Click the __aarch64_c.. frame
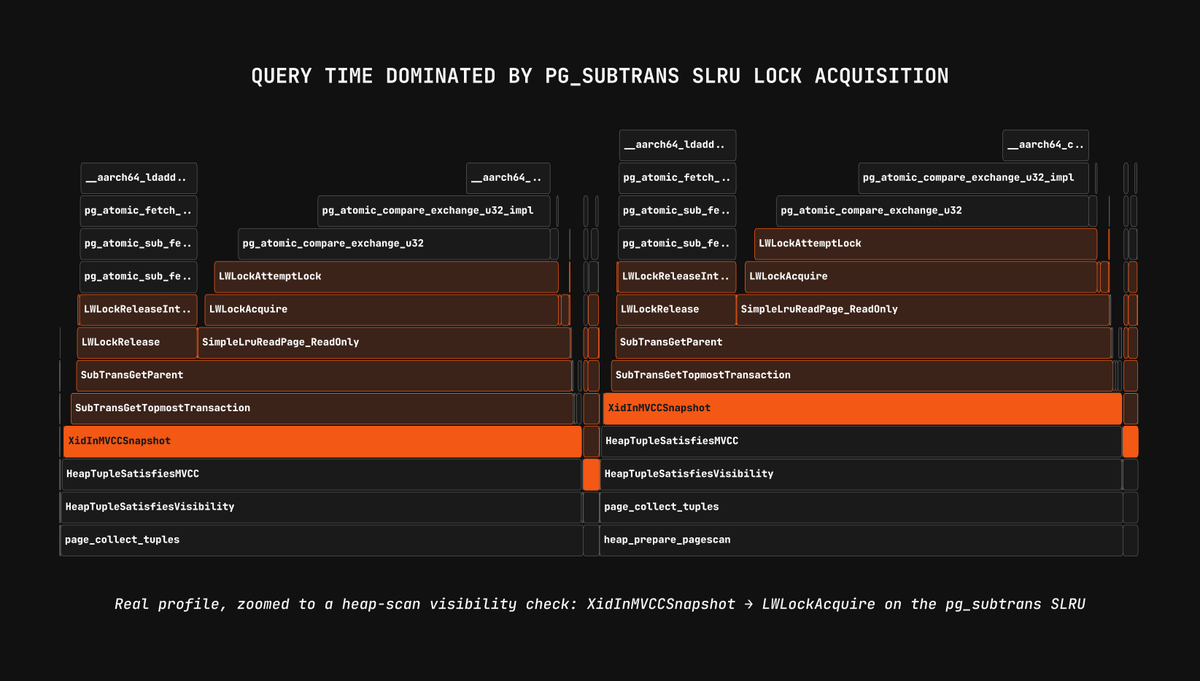This screenshot has width=1200, height=681. click(x=1046, y=145)
